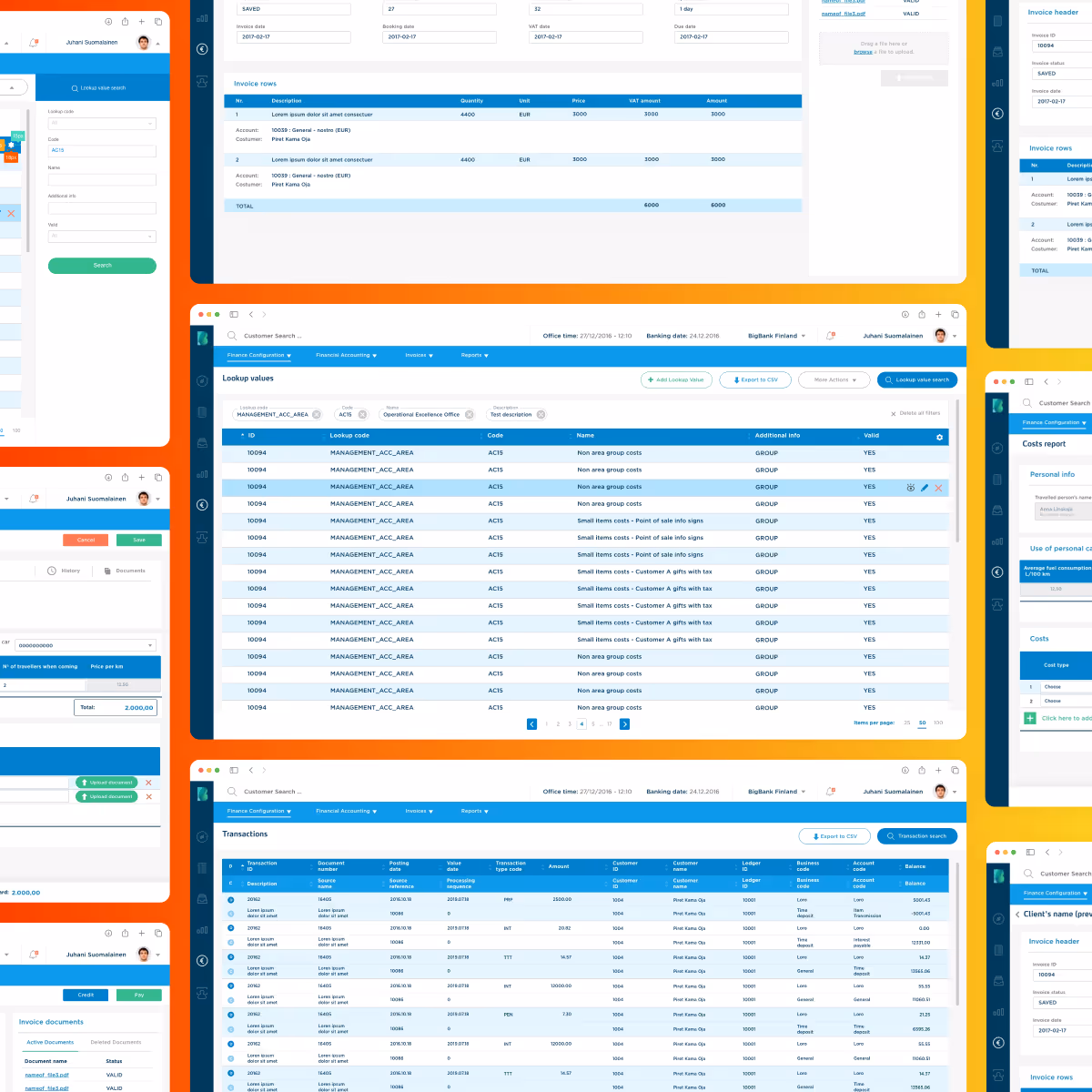Open BigBank Finland dropdown in Lookup values window
This screenshot has height=1092, width=1092.
pyautogui.click(x=776, y=336)
